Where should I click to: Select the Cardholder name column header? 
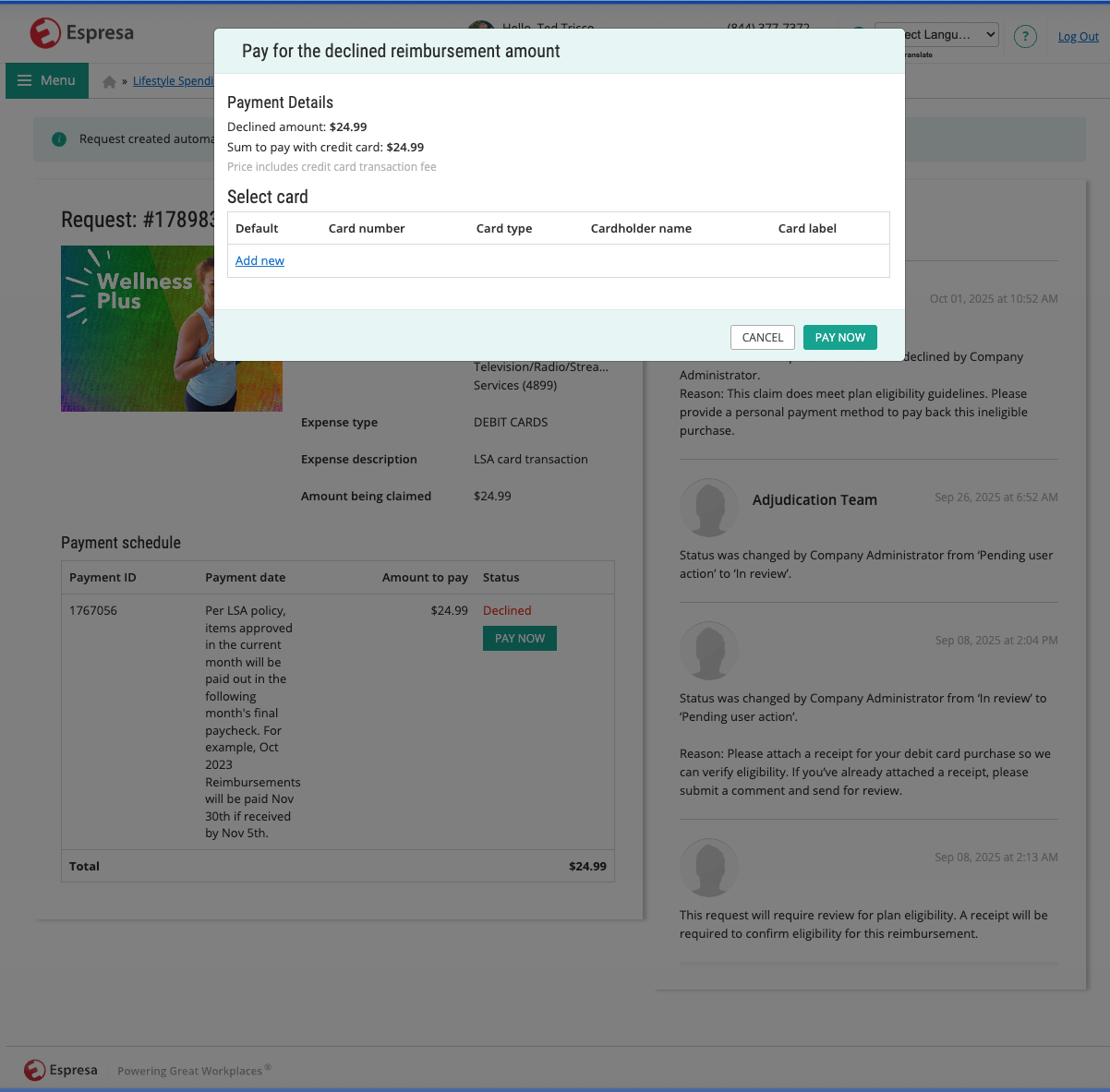pos(641,229)
